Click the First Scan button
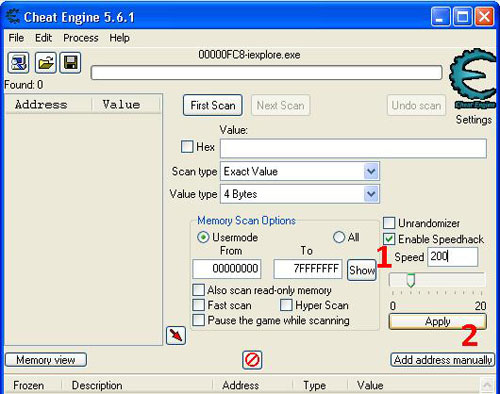 coord(213,105)
